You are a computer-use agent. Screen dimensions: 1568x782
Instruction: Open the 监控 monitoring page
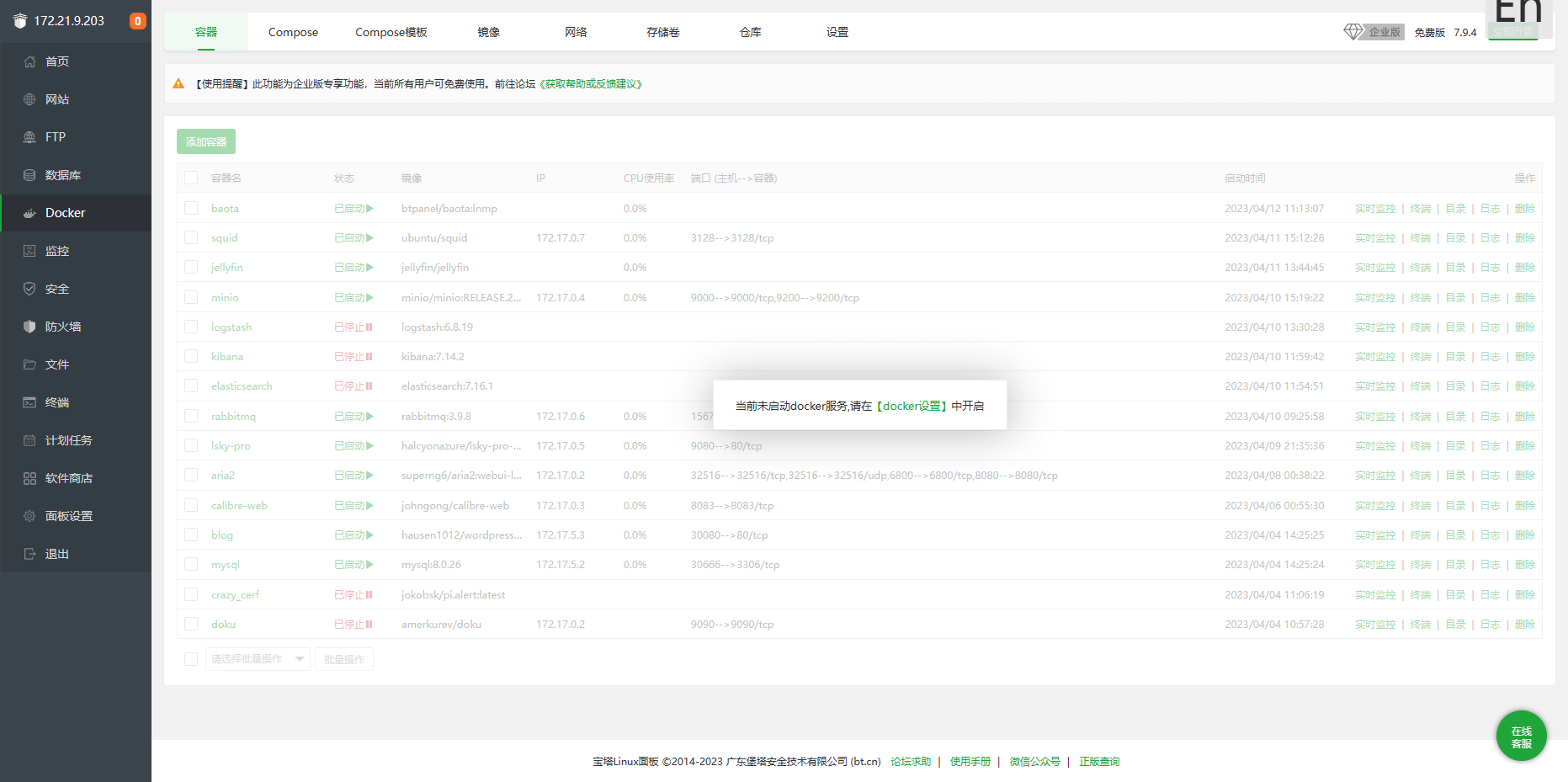(x=56, y=250)
